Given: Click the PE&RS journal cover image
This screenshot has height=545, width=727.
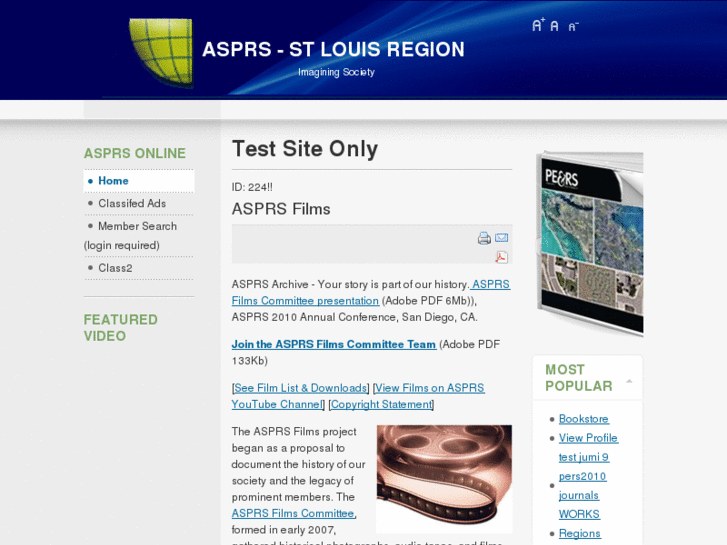Looking at the screenshot, I should [x=590, y=244].
